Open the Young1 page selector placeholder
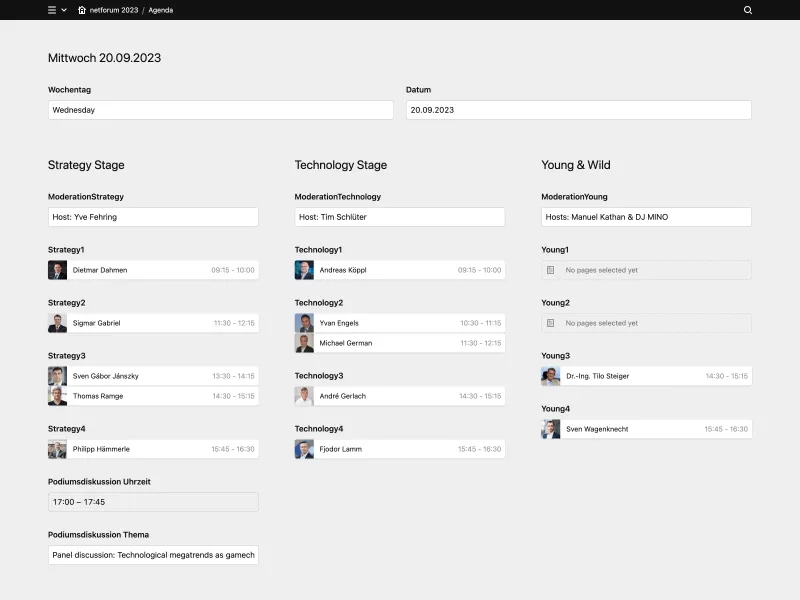 tap(644, 270)
